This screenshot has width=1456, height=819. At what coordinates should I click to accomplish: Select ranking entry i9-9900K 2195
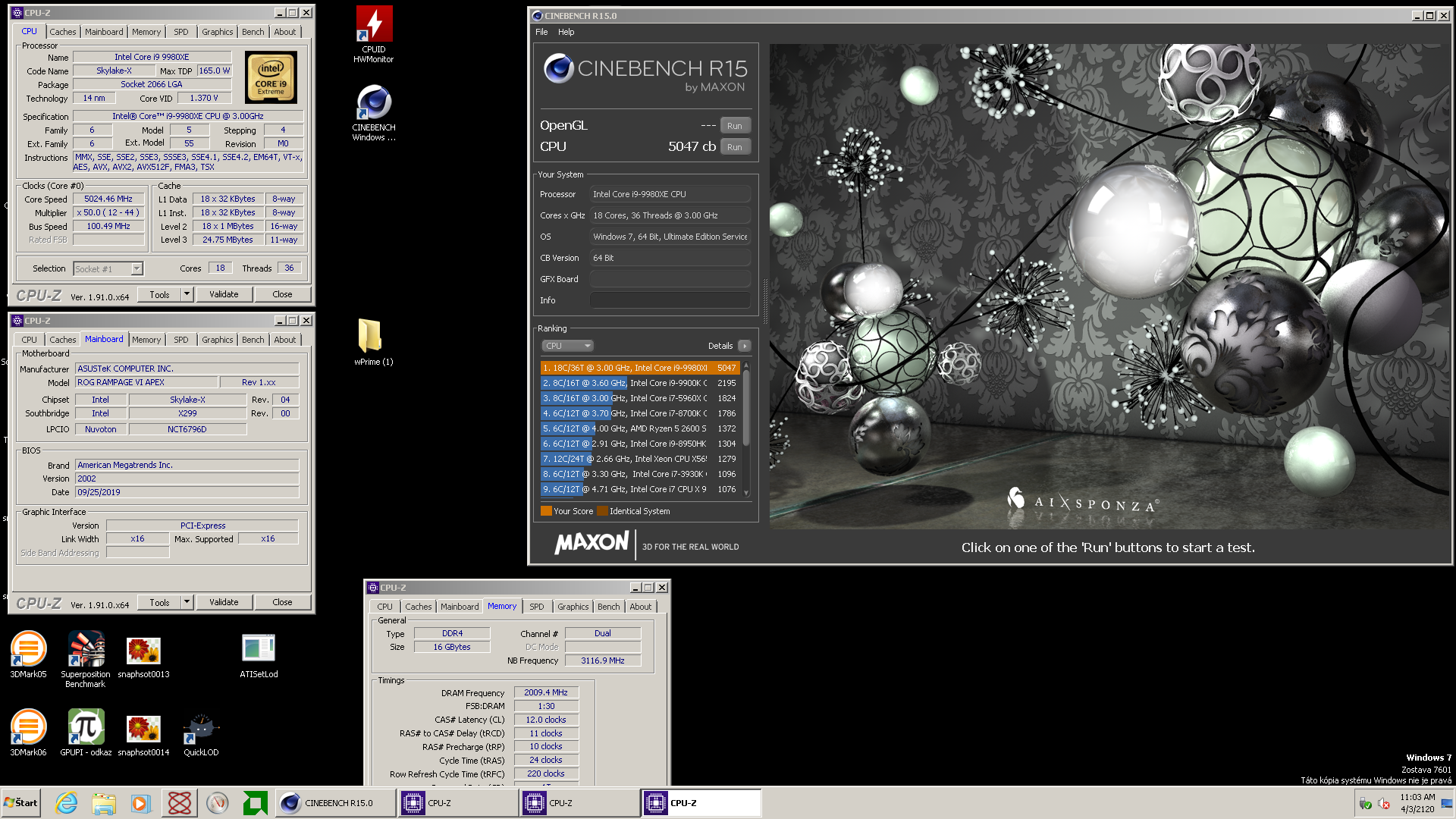coord(640,384)
